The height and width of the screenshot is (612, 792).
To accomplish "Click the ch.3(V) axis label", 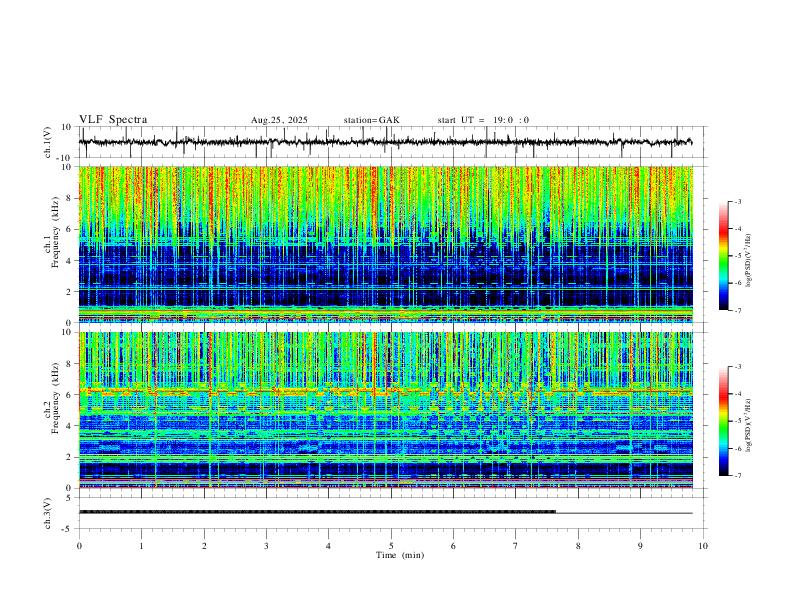I will [48, 513].
